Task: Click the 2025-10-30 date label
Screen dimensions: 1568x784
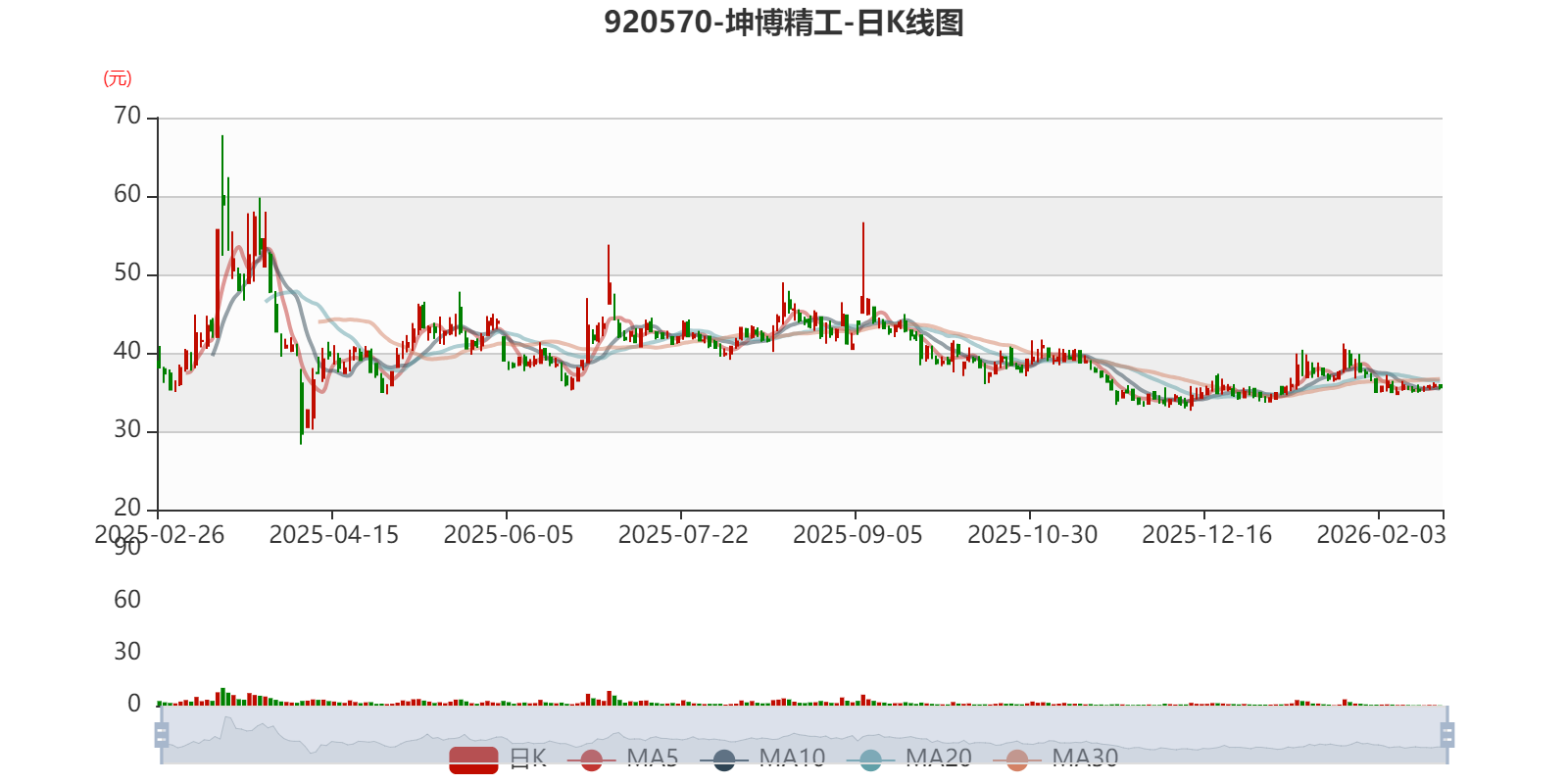Action: coord(1031,535)
